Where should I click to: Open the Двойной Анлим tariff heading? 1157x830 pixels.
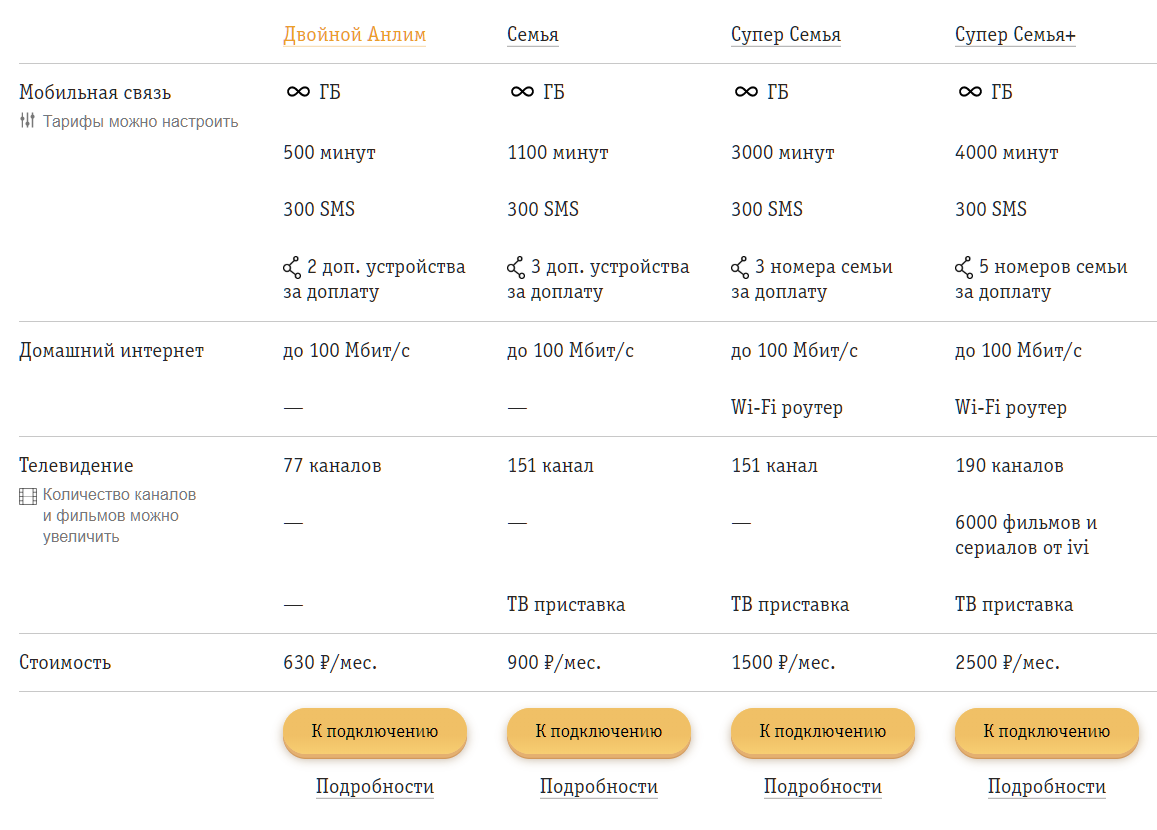[354, 35]
